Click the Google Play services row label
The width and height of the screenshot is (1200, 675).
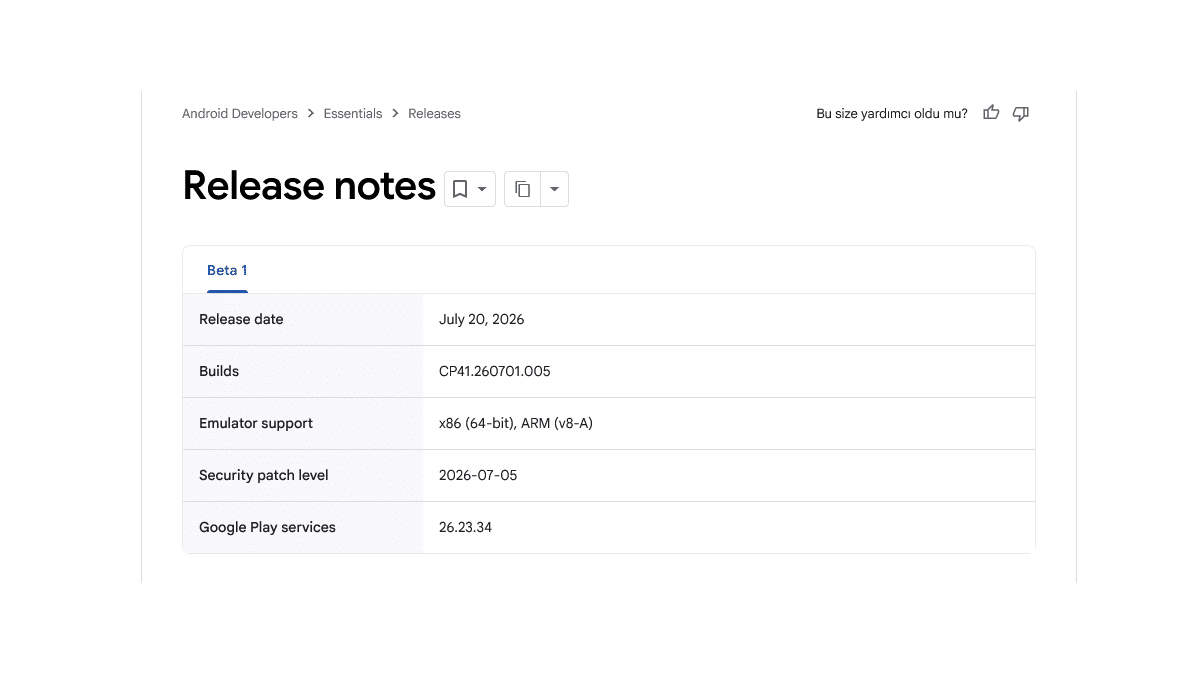coord(267,528)
